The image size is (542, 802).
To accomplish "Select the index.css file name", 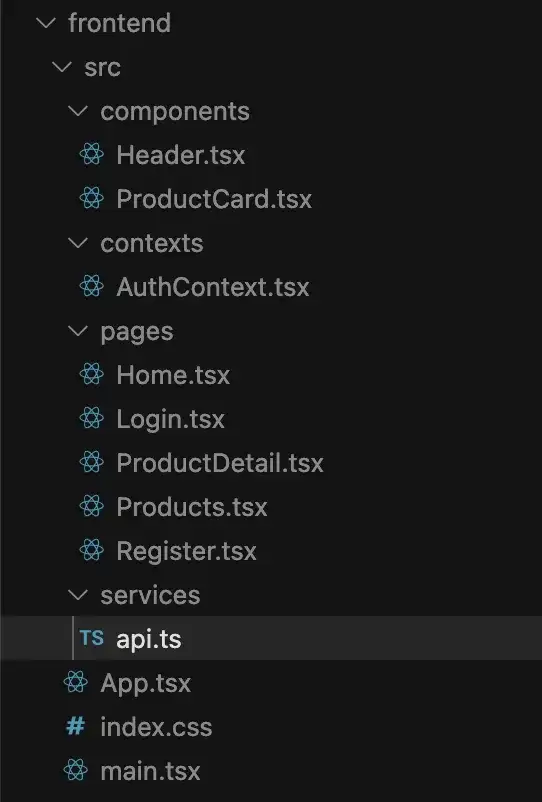I will 156,726.
